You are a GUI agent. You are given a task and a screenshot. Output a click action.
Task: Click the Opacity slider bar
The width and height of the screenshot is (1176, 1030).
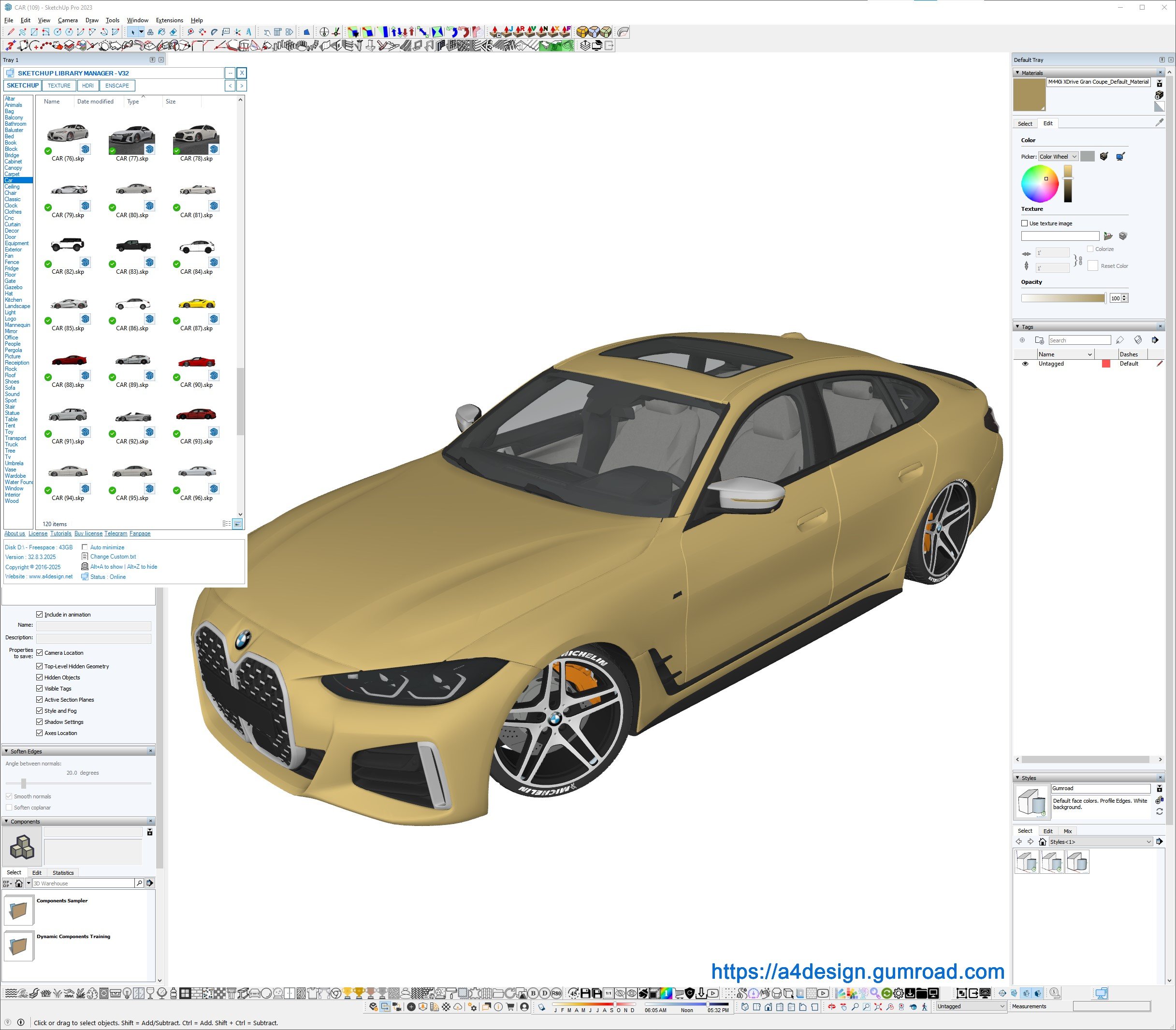click(x=1062, y=298)
